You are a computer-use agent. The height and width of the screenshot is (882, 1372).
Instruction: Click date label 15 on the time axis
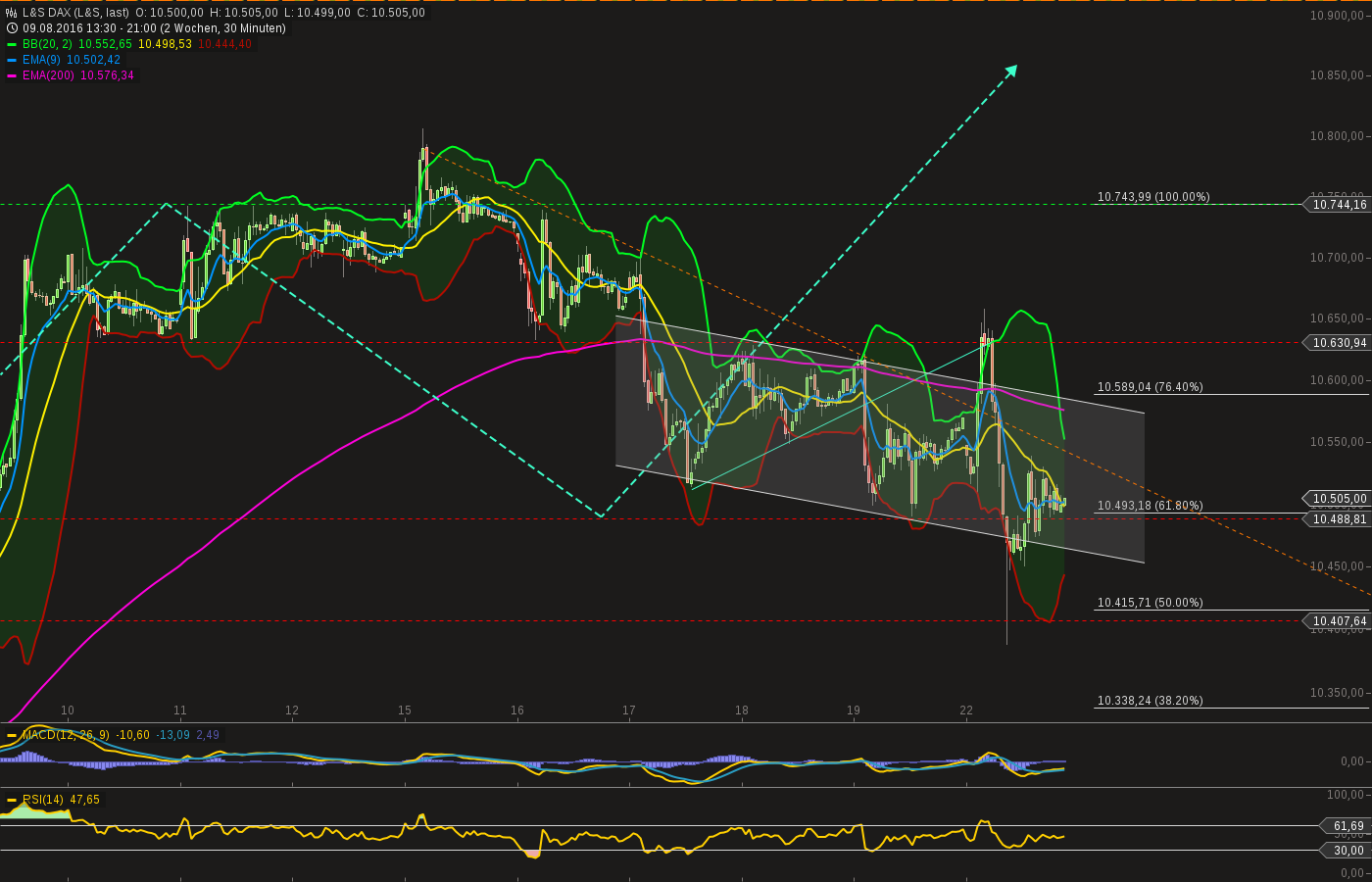pyautogui.click(x=405, y=710)
